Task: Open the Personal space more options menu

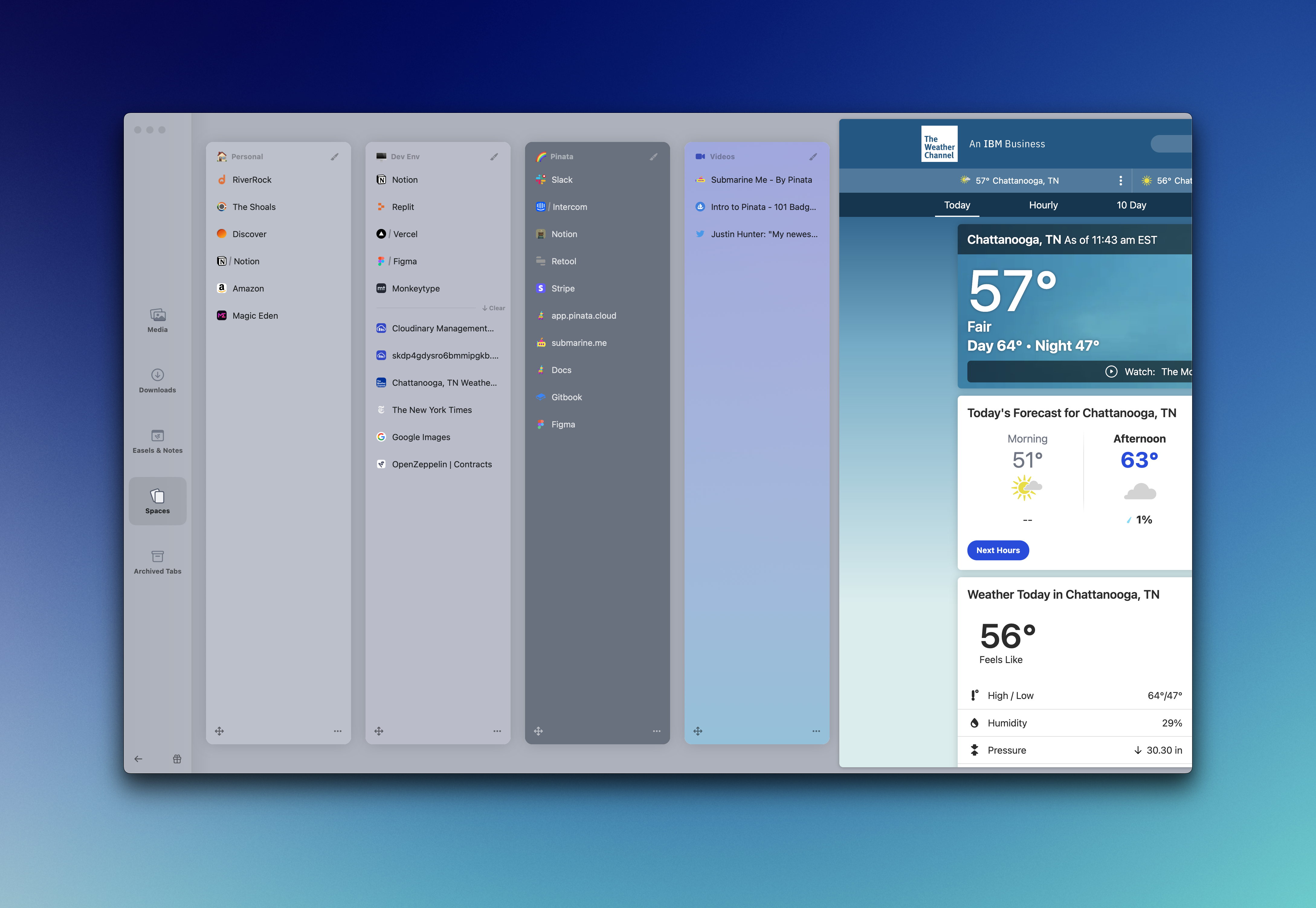Action: [x=337, y=731]
